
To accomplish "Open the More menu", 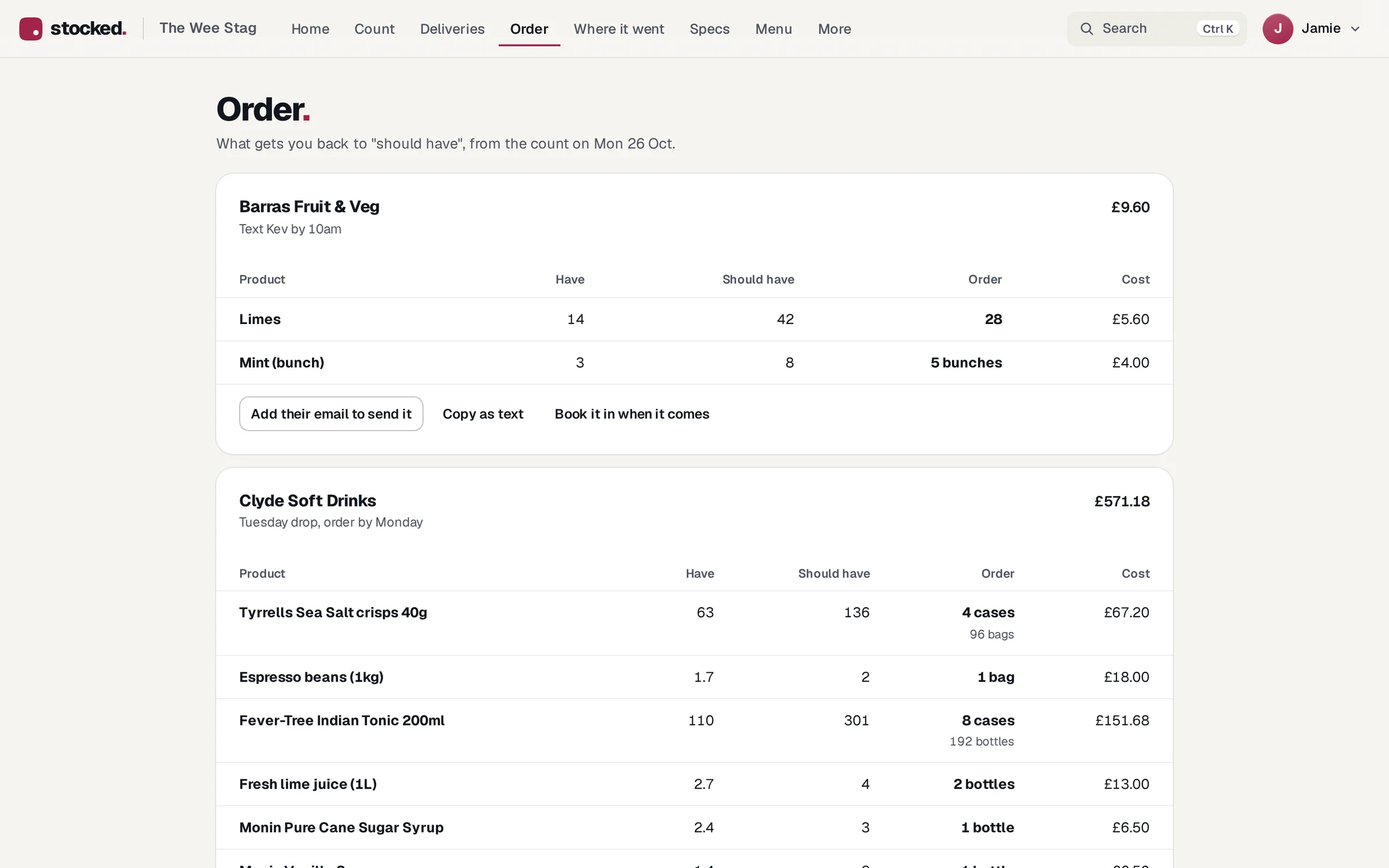I will point(834,28).
